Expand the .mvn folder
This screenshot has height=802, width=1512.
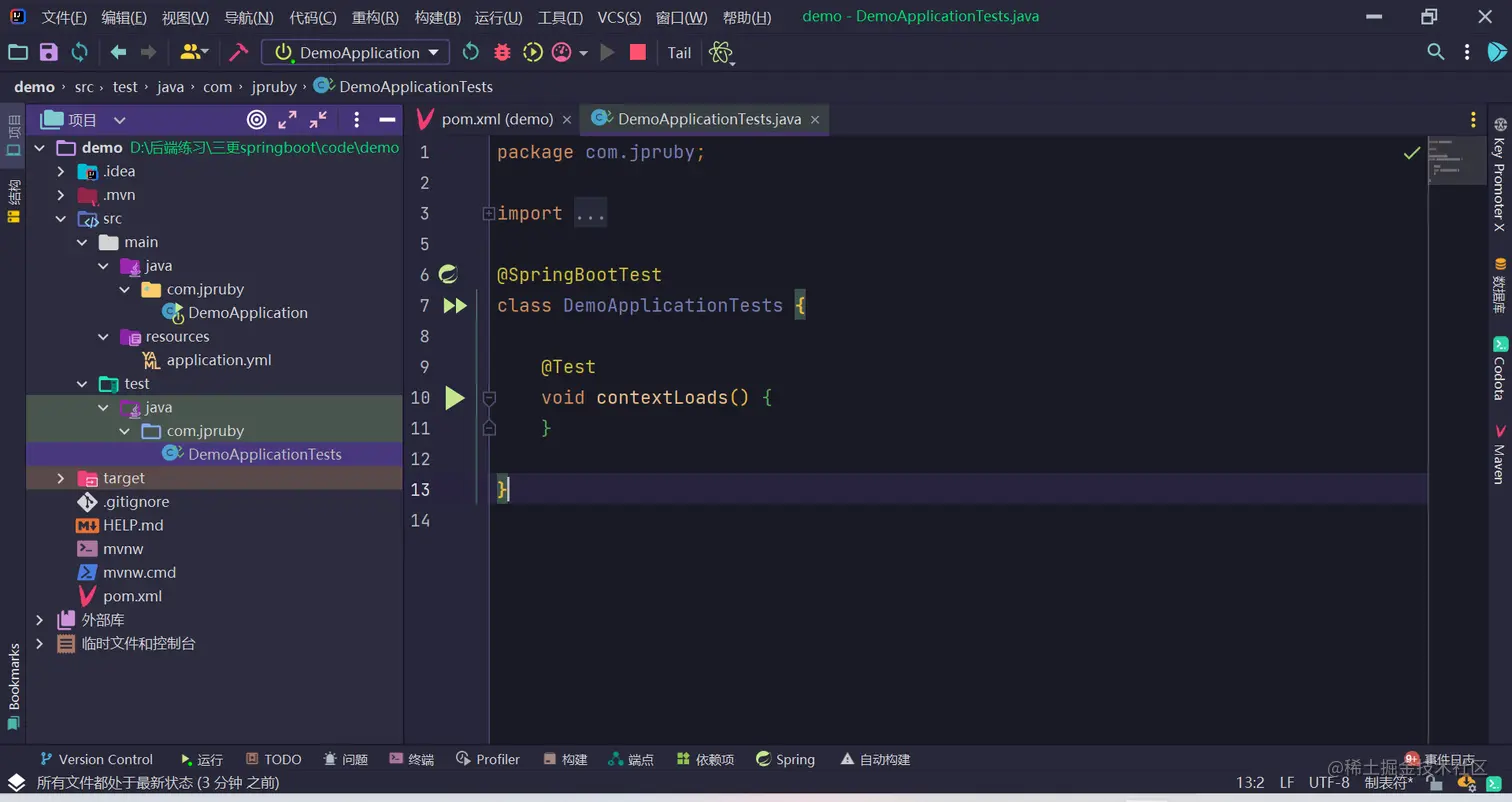click(x=61, y=195)
